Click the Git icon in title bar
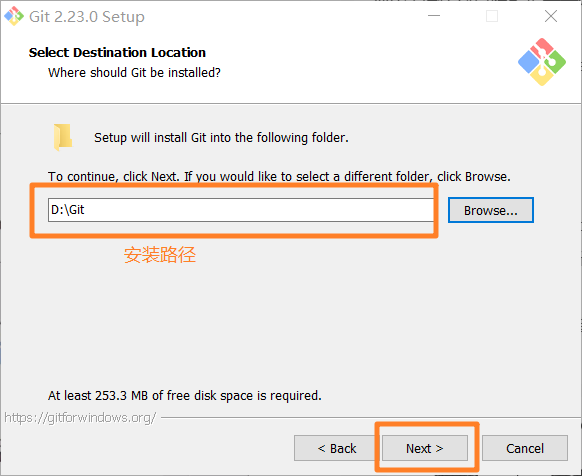Viewport: 582px width, 476px height. point(14,16)
